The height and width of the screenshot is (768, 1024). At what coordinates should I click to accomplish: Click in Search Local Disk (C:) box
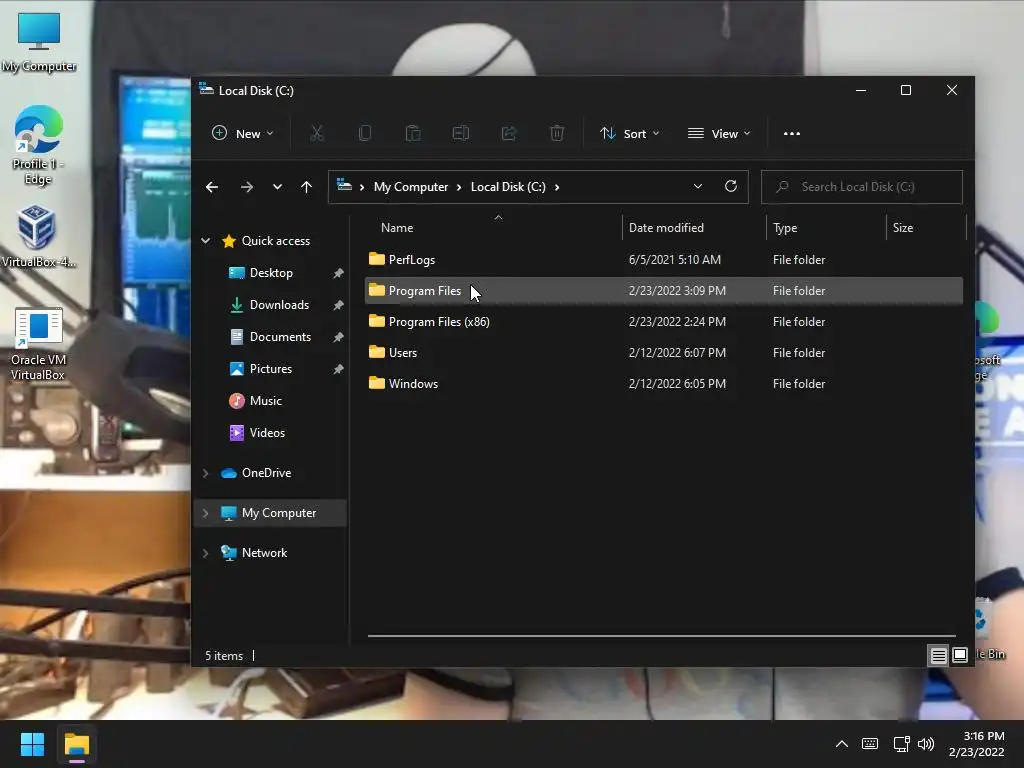pyautogui.click(x=861, y=187)
